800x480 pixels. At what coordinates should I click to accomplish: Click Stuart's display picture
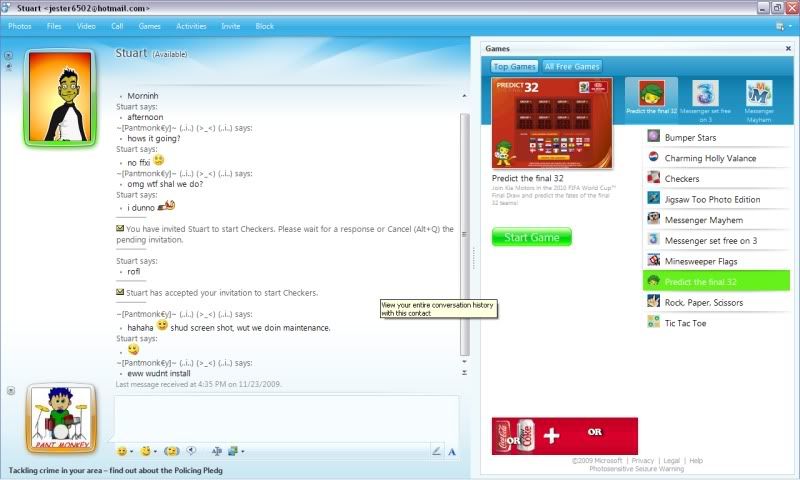click(60, 97)
